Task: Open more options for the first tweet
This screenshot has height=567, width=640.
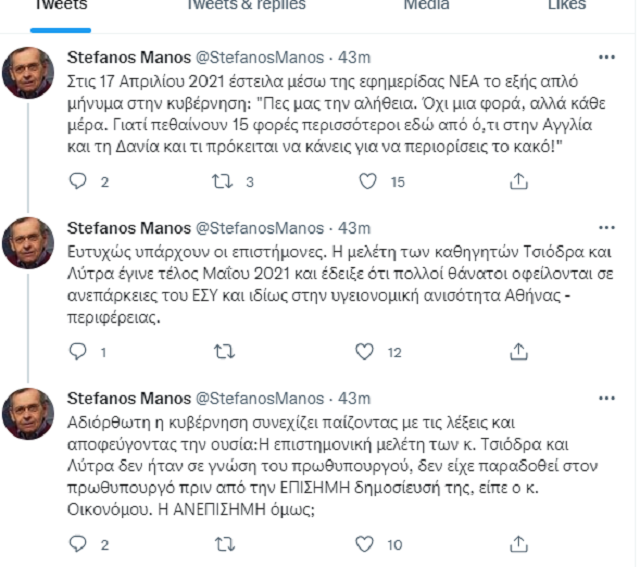Action: coord(606,57)
